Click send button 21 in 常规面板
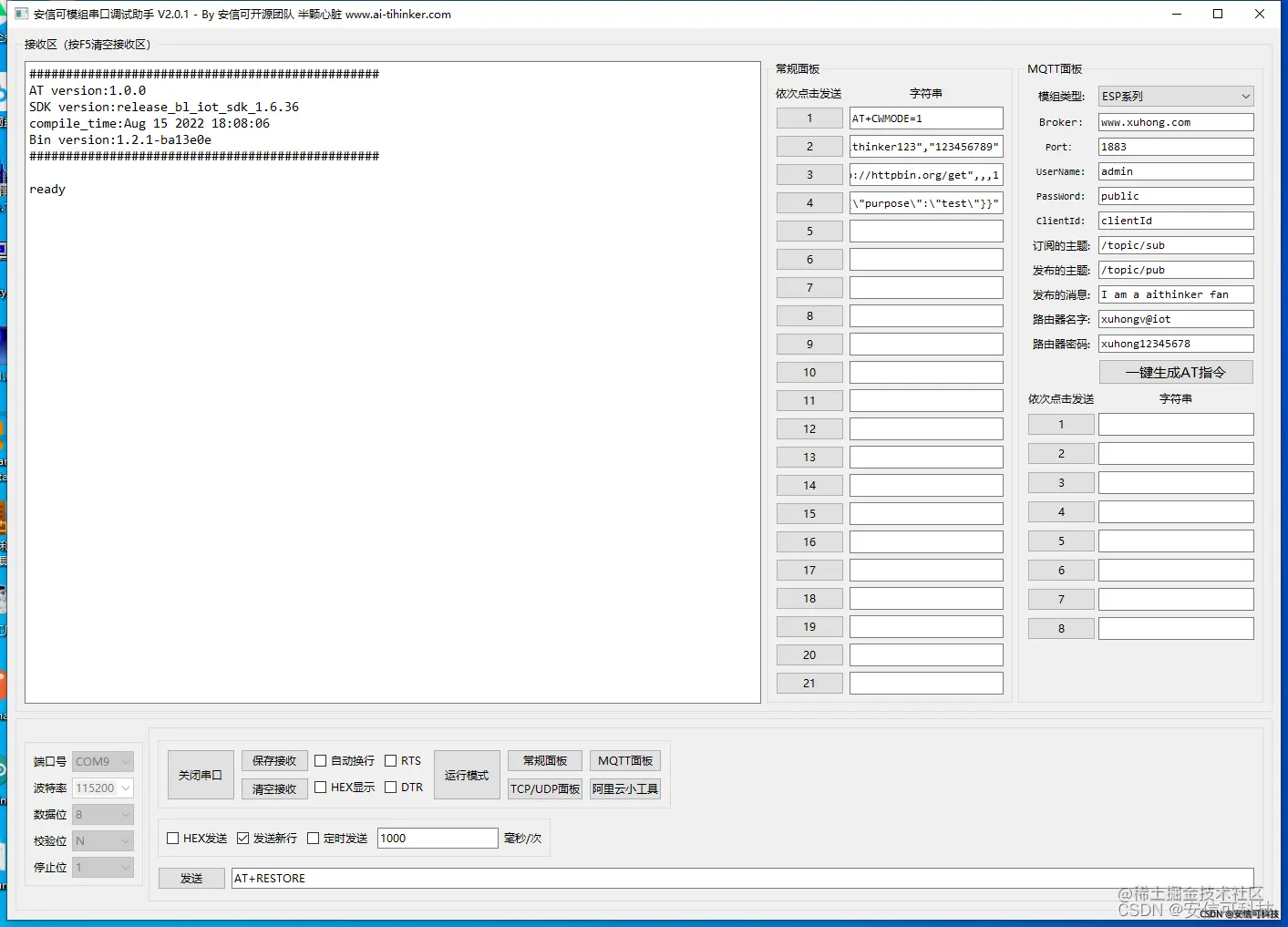The image size is (1288, 927). click(x=809, y=684)
